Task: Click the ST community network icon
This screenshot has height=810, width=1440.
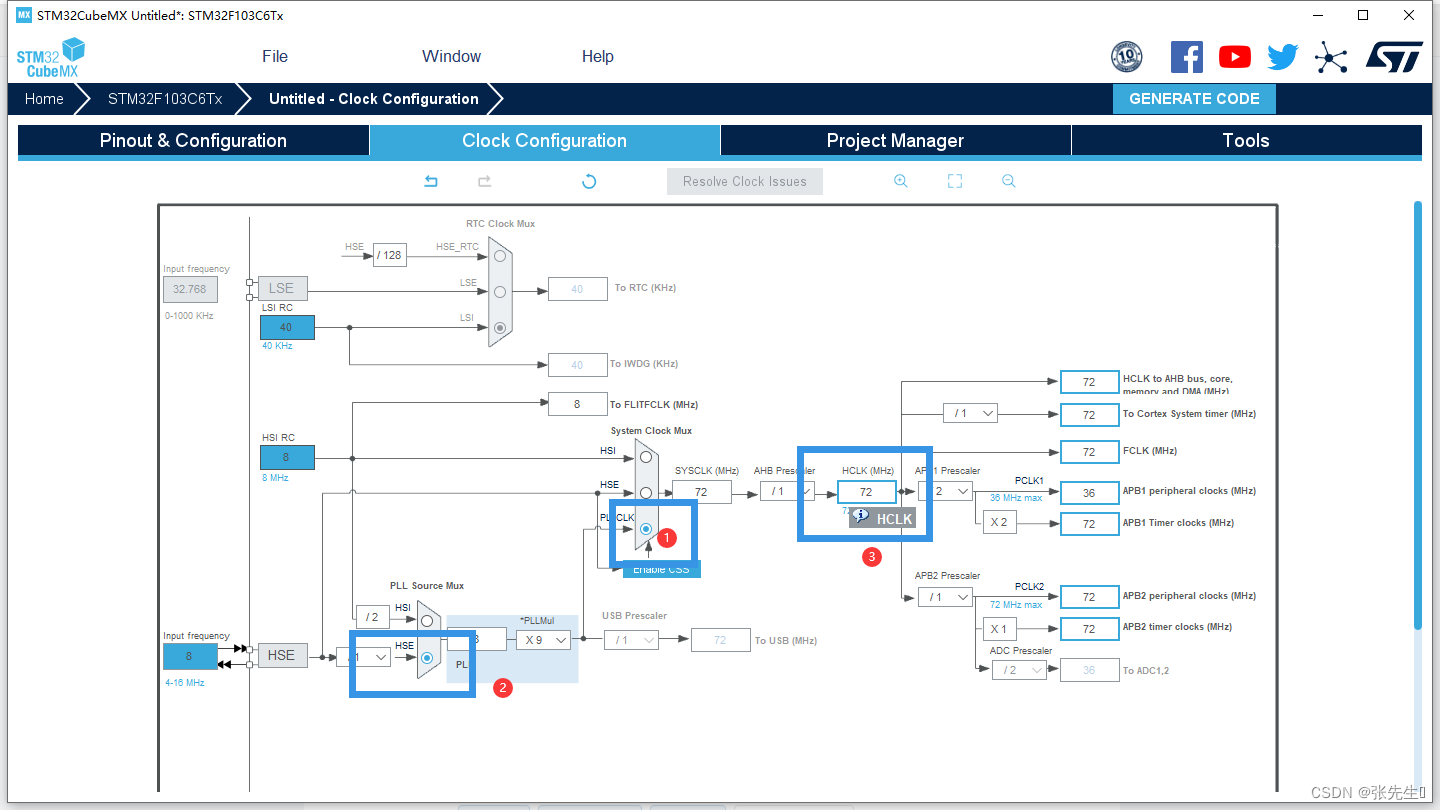Action: [x=1331, y=57]
